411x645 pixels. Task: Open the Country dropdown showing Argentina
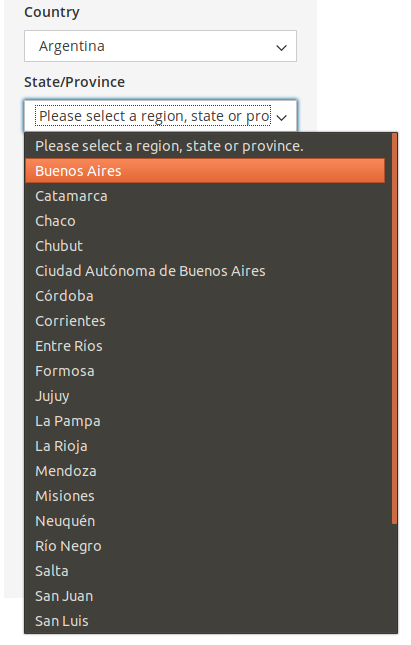(160, 46)
